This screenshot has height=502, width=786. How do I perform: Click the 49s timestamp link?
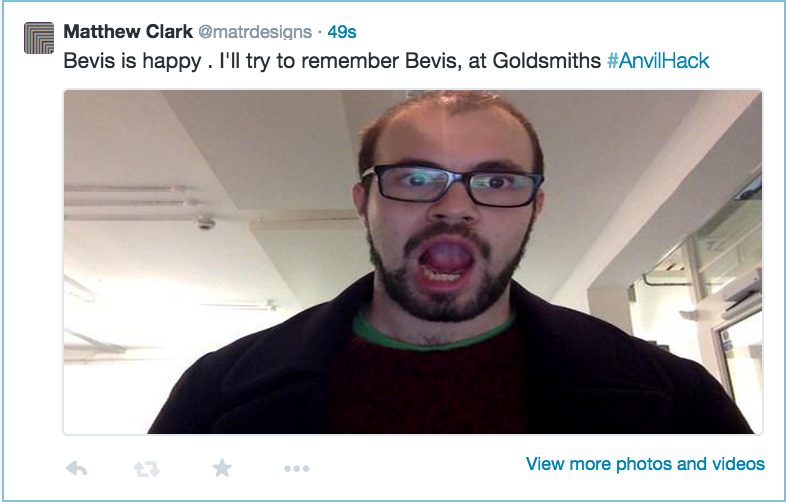pos(342,32)
